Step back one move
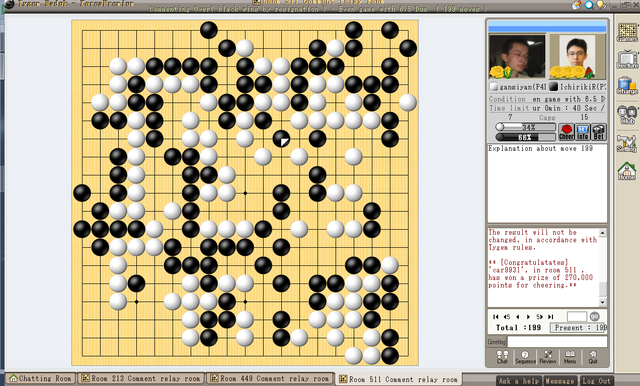The image size is (640, 386). [x=518, y=317]
